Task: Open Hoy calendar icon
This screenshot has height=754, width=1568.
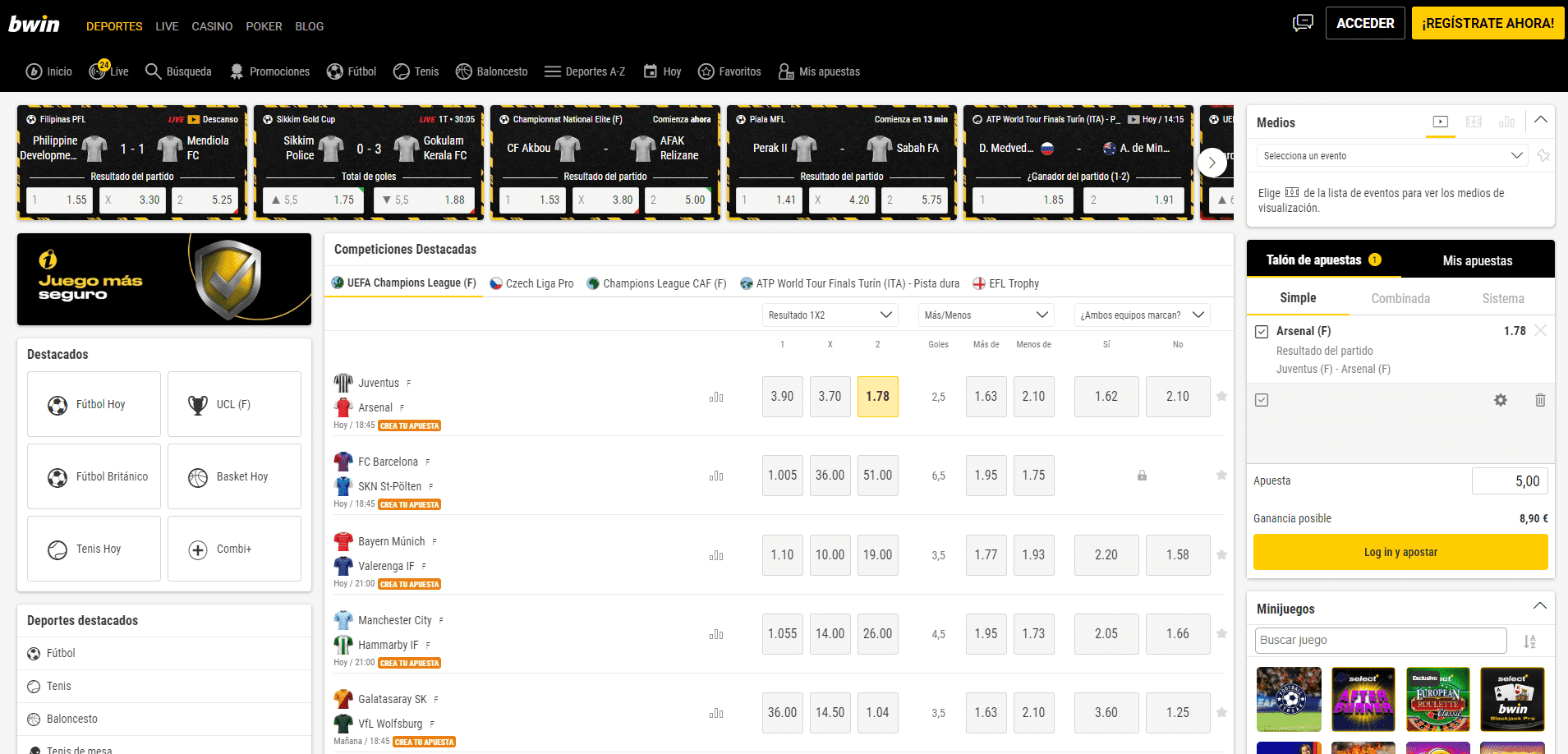Action: pos(662,71)
